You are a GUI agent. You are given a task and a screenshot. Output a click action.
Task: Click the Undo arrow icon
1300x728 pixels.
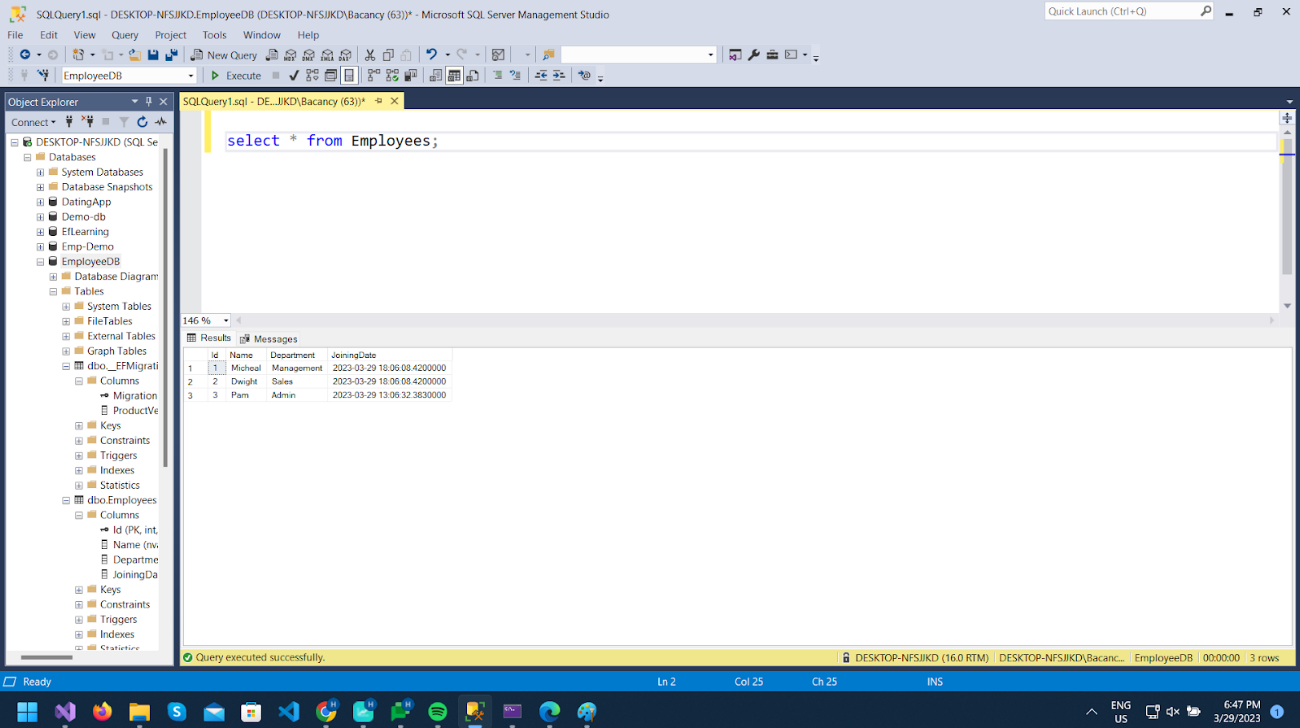[x=431, y=55]
